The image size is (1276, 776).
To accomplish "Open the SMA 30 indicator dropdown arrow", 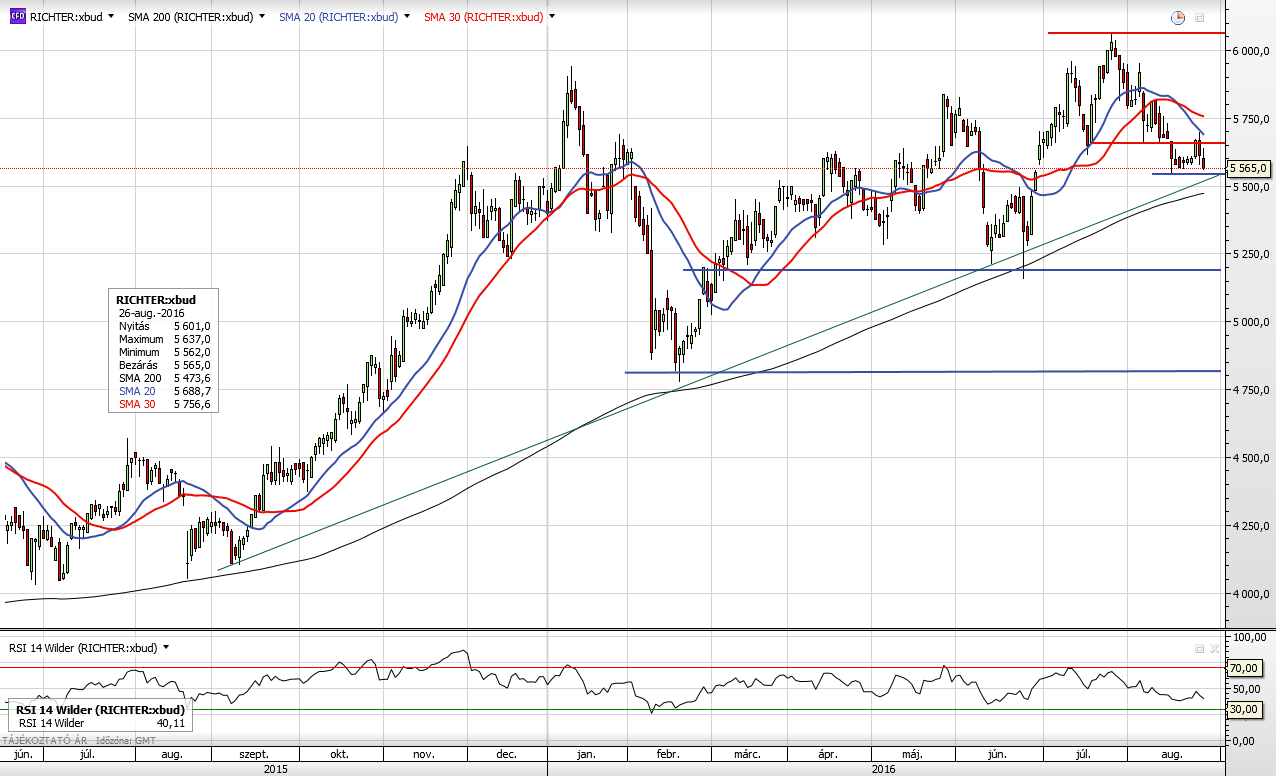I will pyautogui.click(x=552, y=17).
